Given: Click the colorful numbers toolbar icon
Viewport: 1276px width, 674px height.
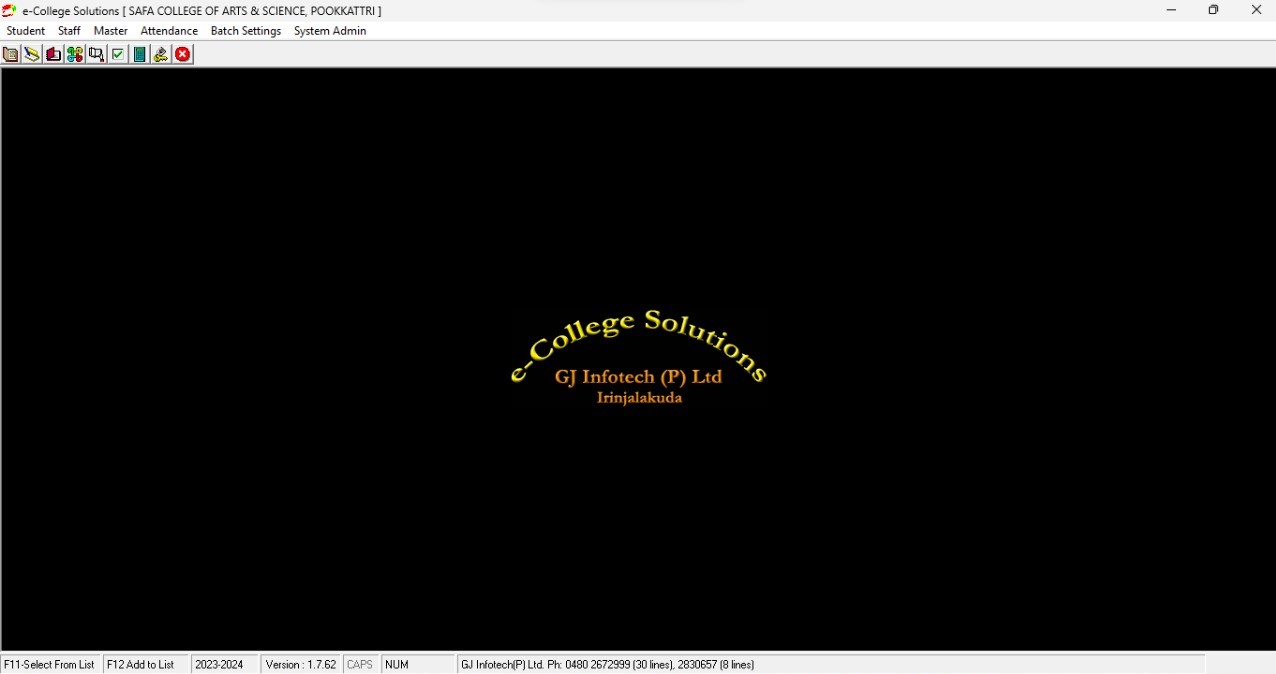Looking at the screenshot, I should coord(75,55).
